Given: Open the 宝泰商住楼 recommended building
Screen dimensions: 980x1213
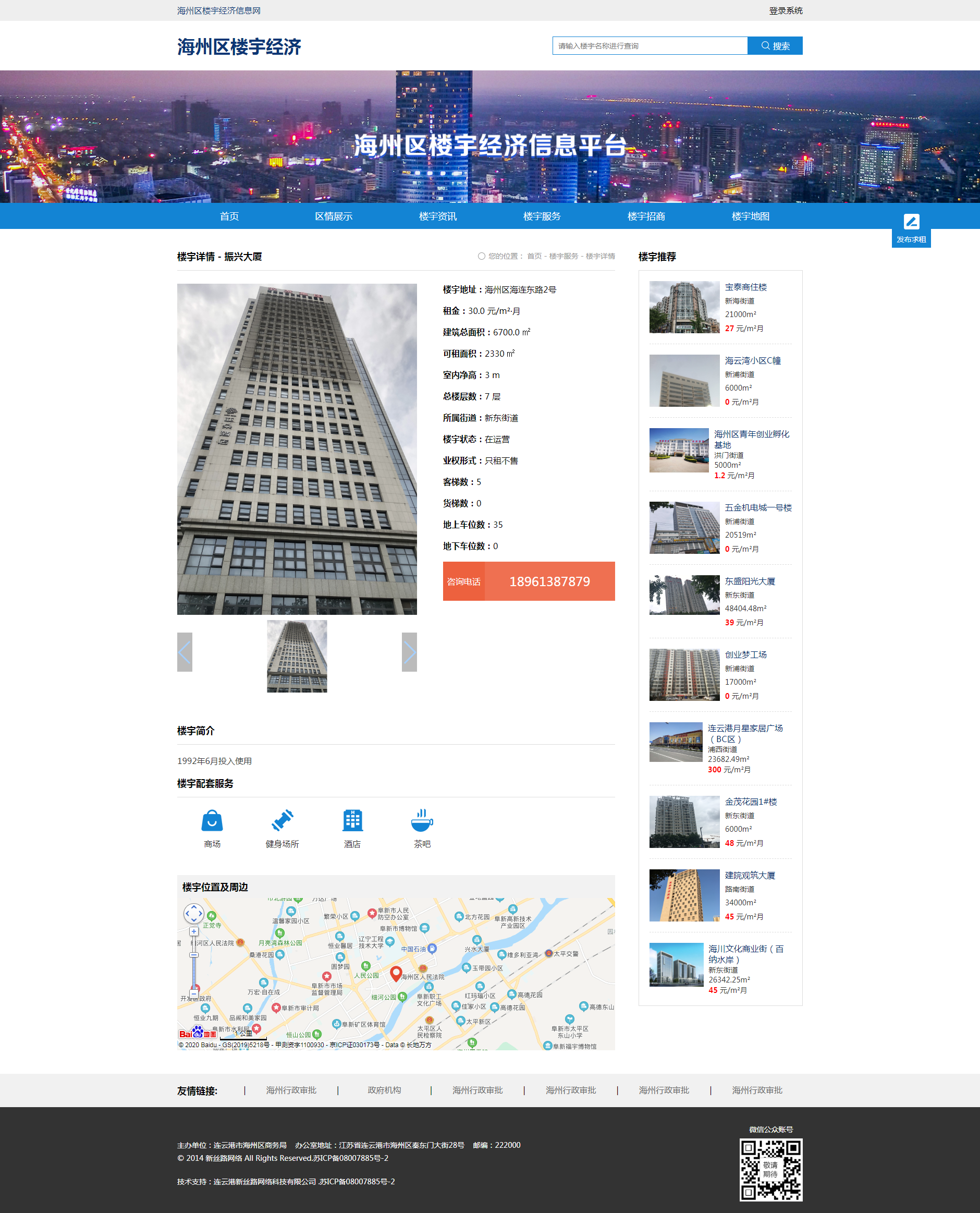Looking at the screenshot, I should tap(745, 287).
